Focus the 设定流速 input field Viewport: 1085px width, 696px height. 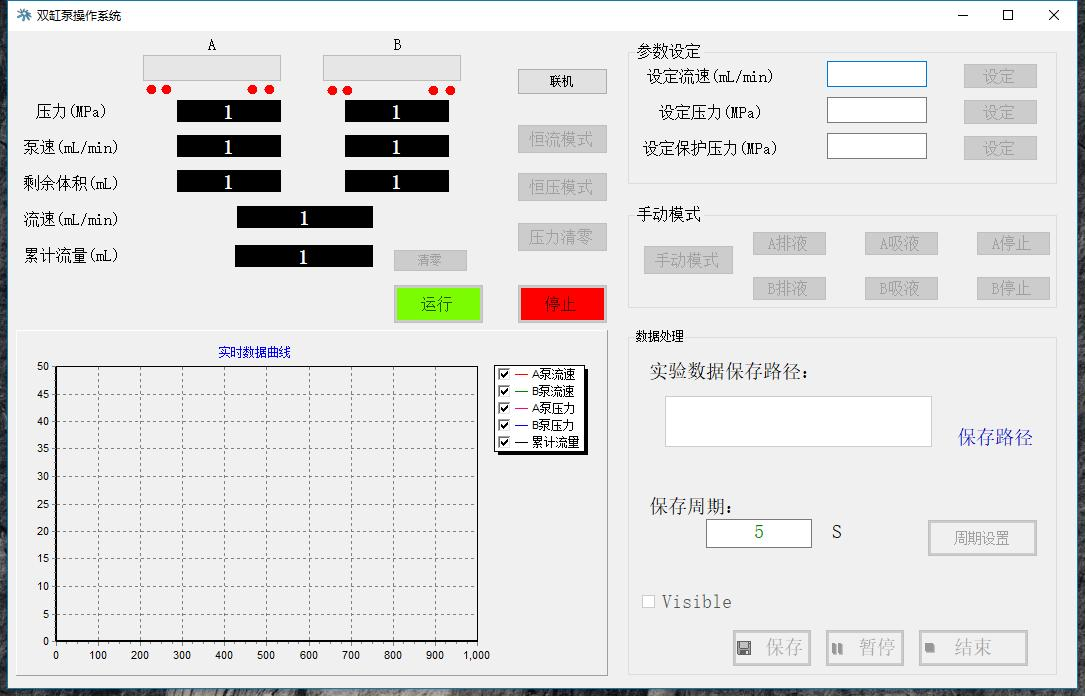tap(877, 74)
